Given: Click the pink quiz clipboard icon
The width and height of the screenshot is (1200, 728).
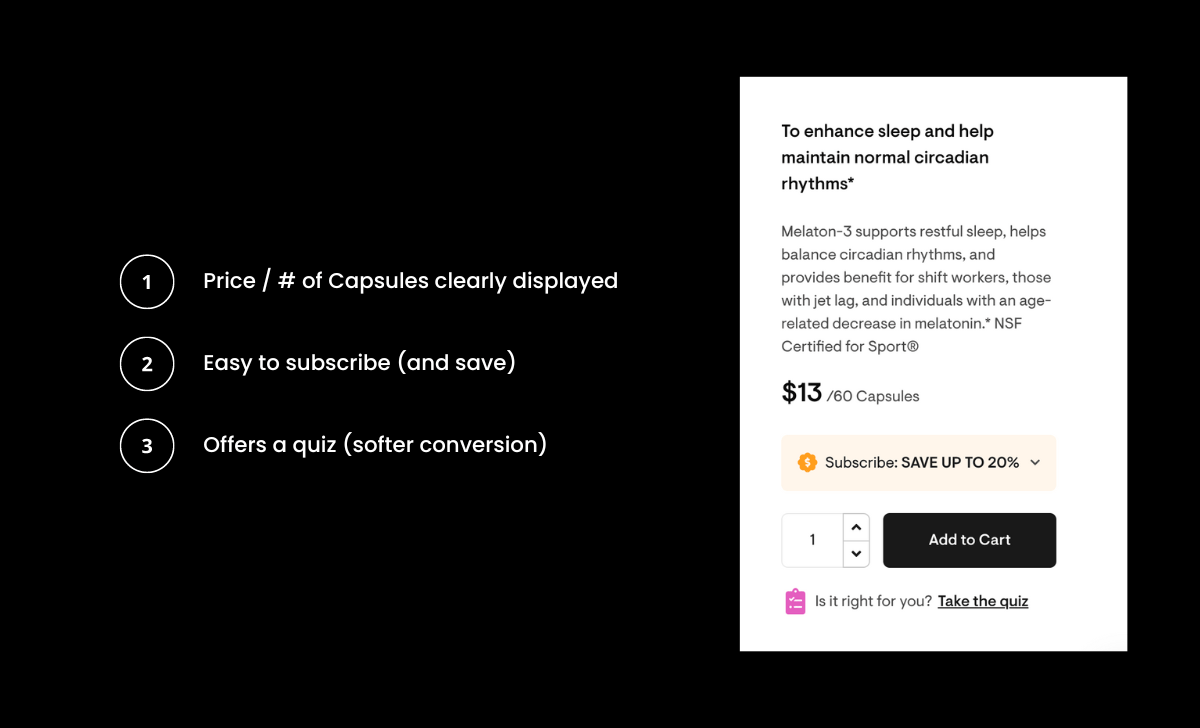Looking at the screenshot, I should (x=795, y=601).
